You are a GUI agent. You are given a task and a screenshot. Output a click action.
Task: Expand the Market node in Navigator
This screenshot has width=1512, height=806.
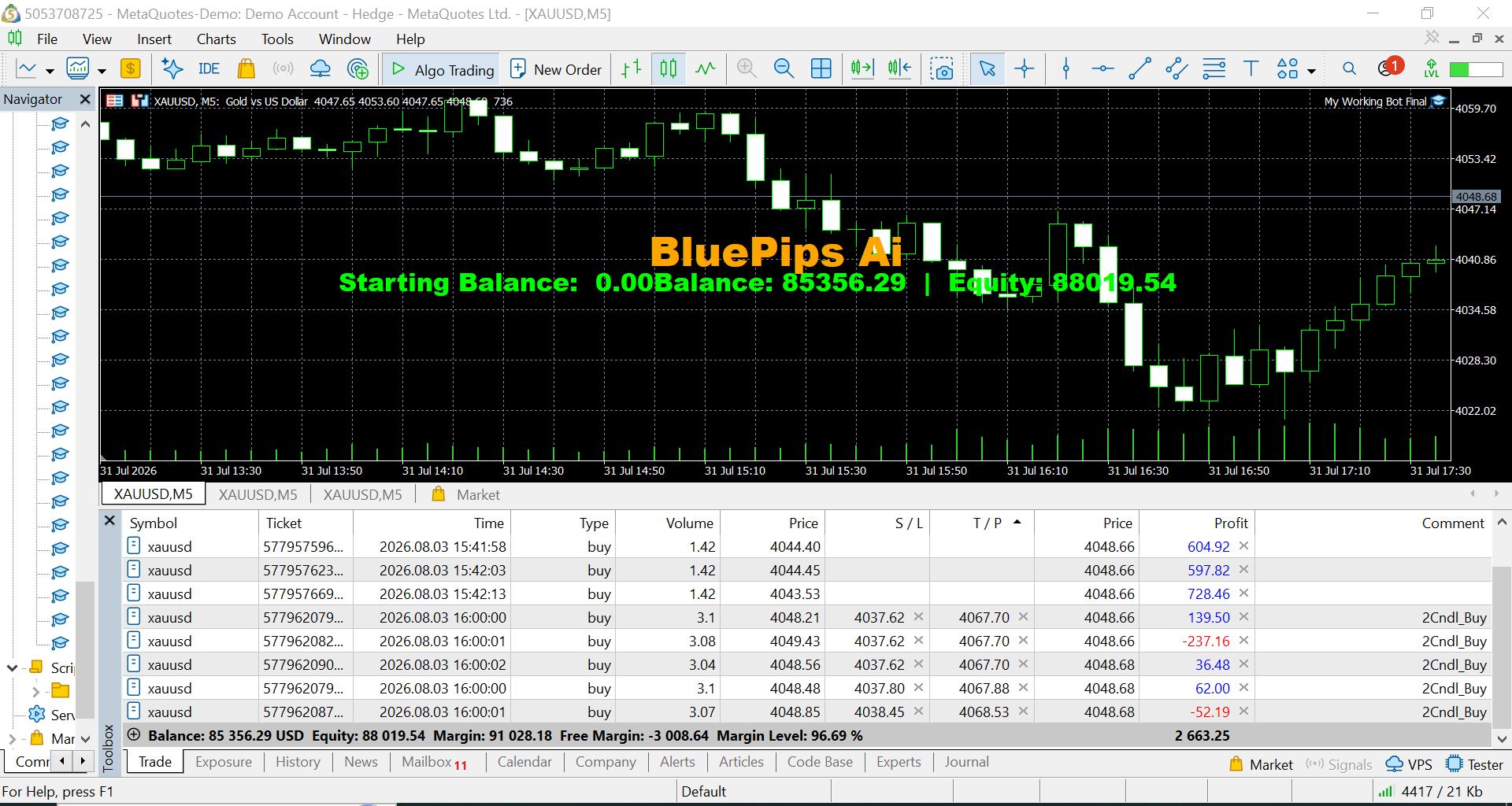(12, 739)
